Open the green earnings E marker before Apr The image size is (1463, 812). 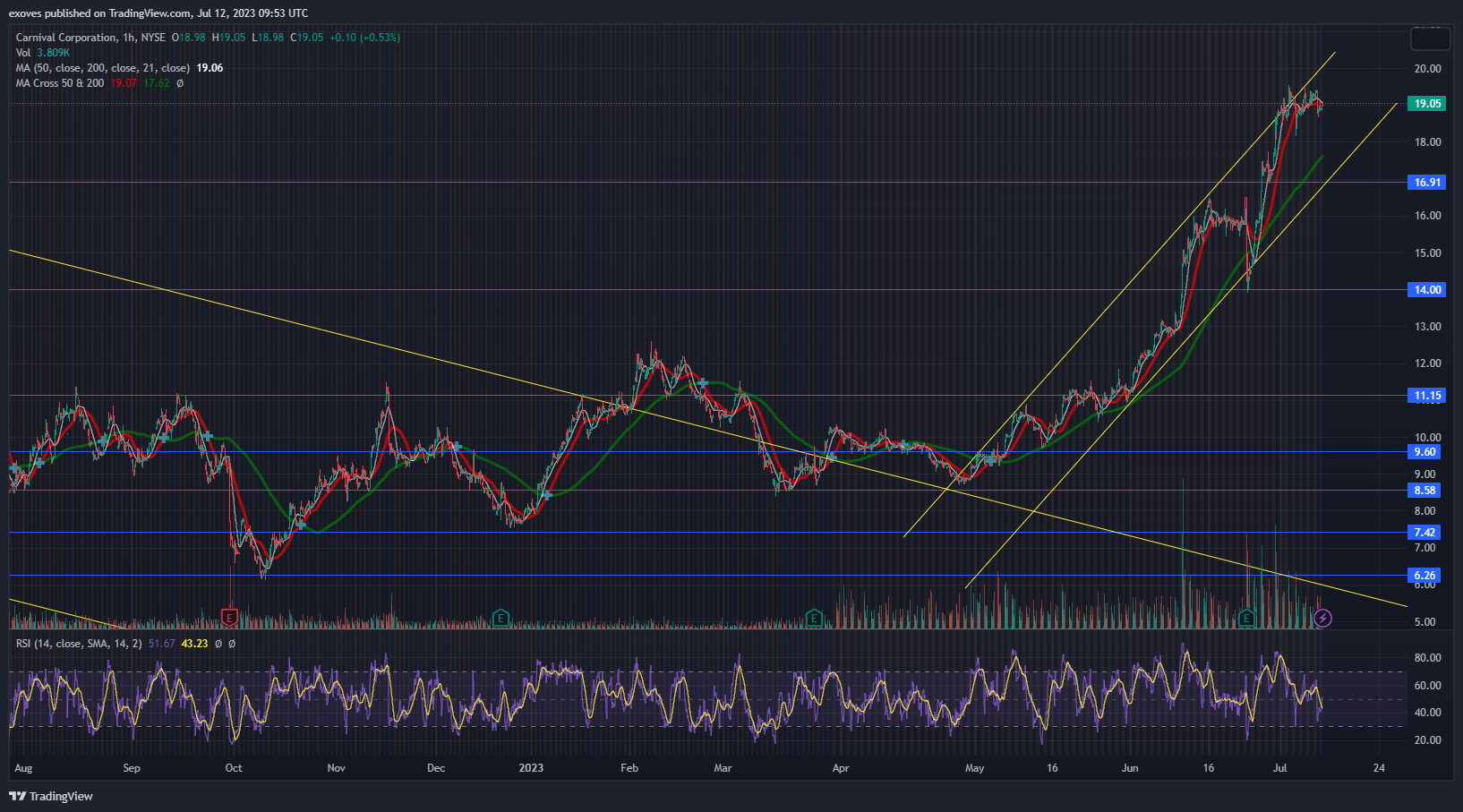pos(813,617)
